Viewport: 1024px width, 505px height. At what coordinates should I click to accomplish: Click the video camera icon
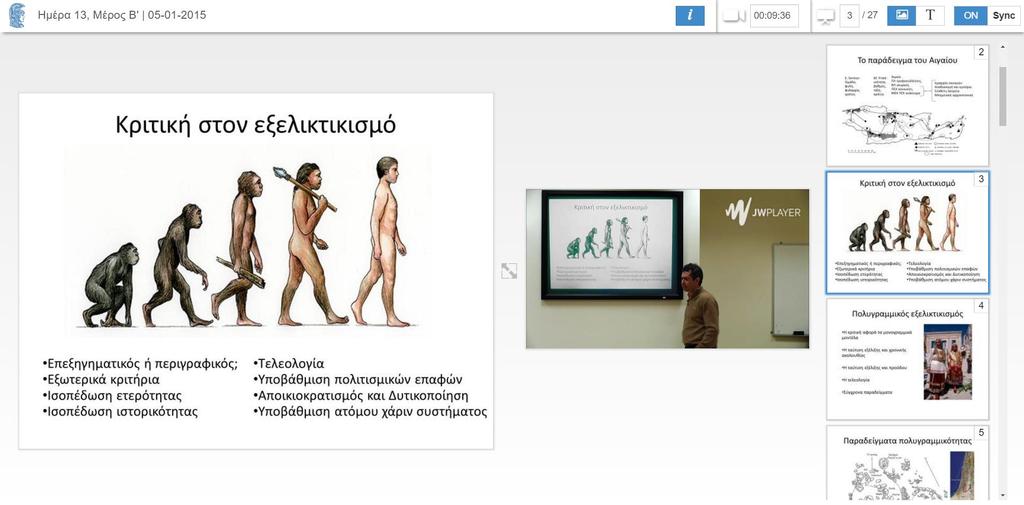735,16
